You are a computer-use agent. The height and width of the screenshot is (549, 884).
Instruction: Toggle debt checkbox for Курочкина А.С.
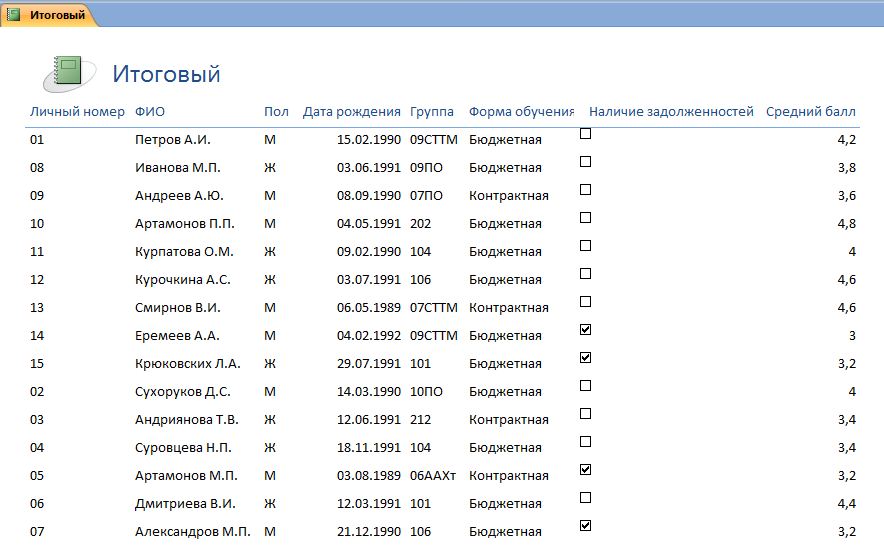(586, 273)
